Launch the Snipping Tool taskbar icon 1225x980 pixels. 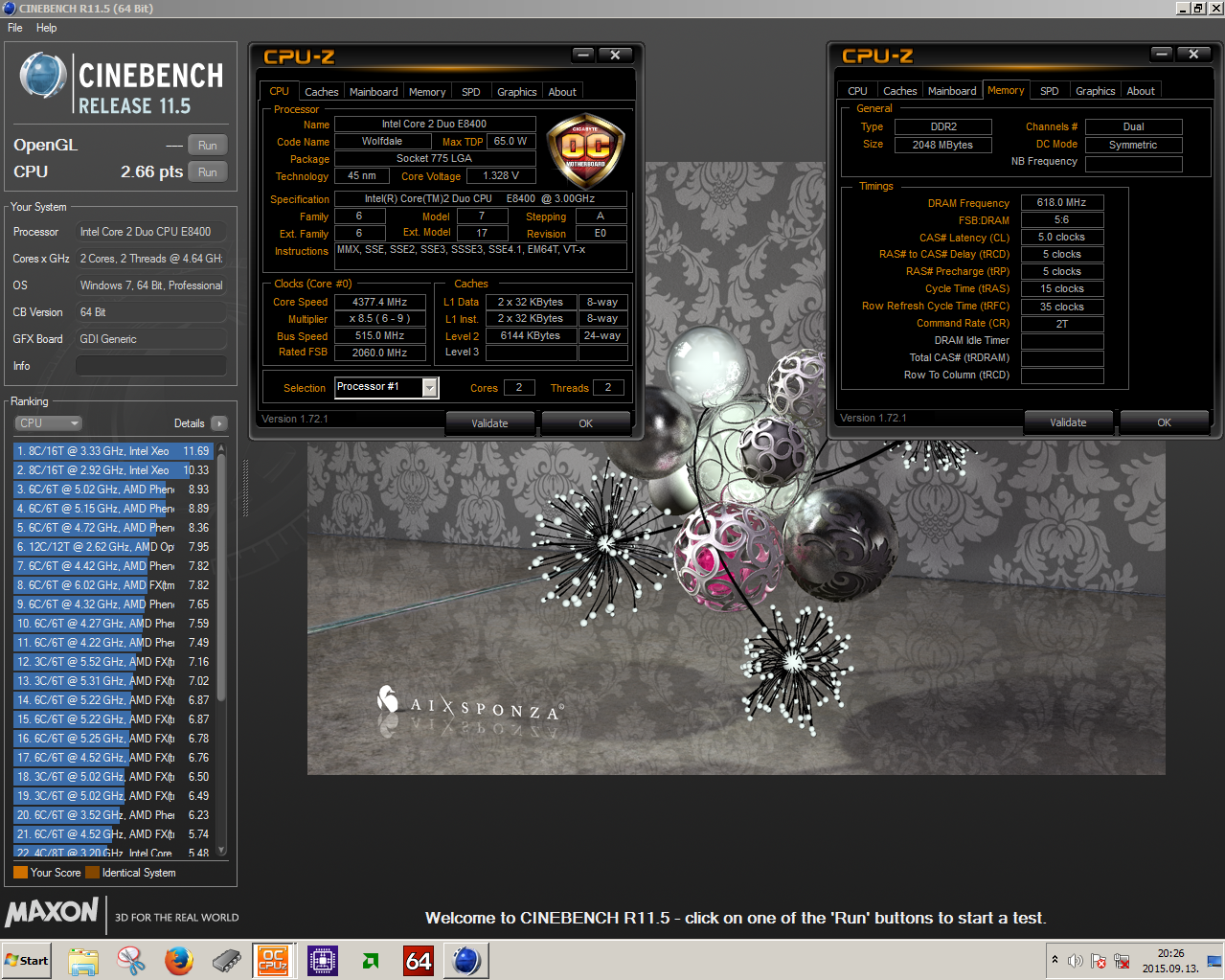[131, 960]
